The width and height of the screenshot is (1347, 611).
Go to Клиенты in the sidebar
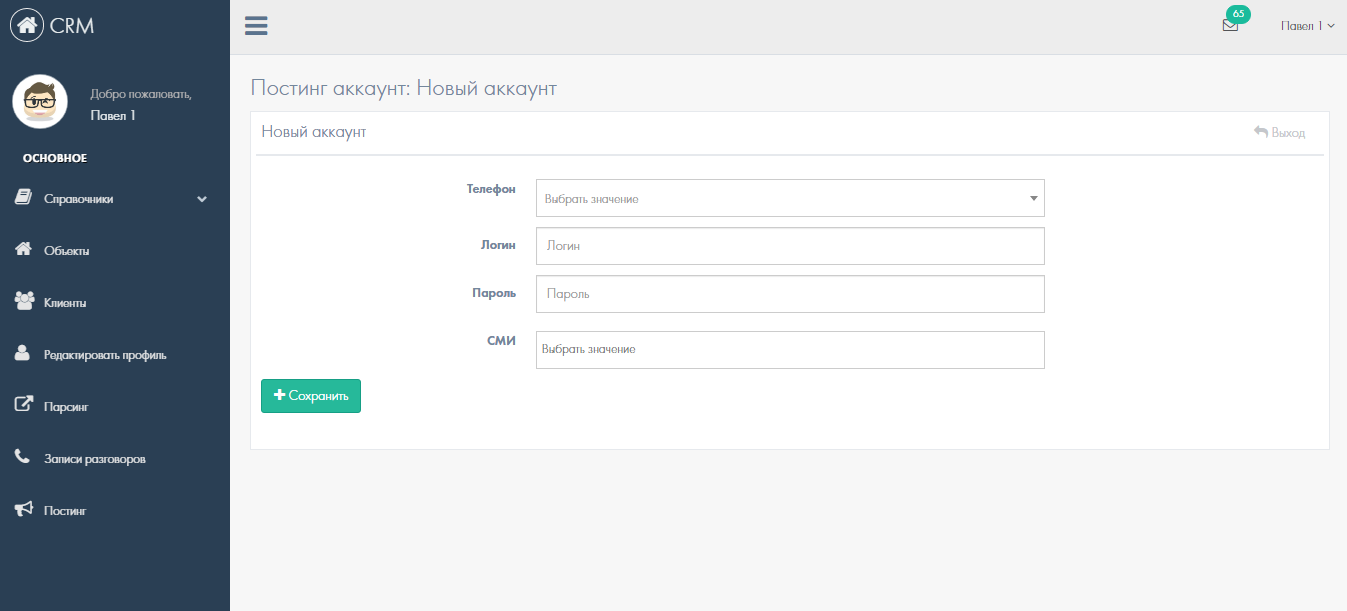(65, 303)
